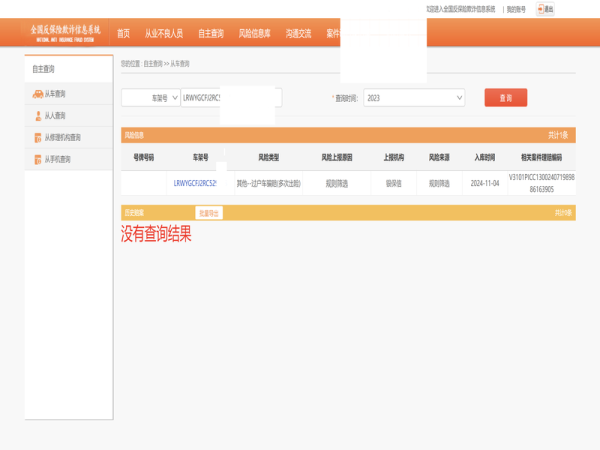Open the 沟通交流 navigation tab
This screenshot has width=600, height=450.
click(298, 34)
